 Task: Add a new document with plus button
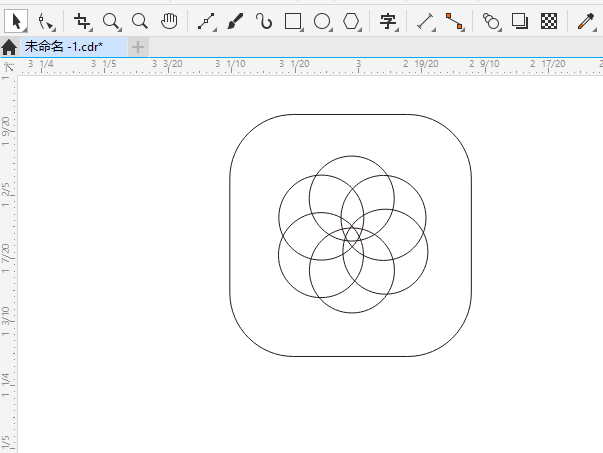click(138, 47)
